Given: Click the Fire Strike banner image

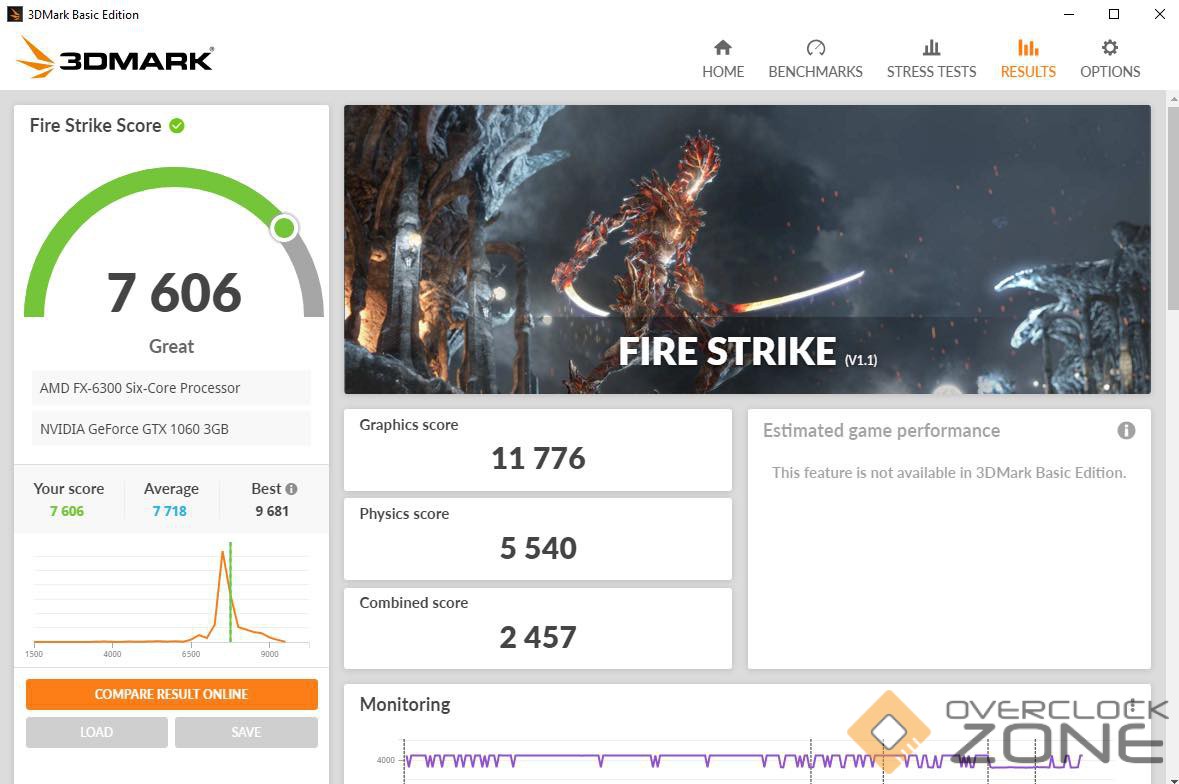Looking at the screenshot, I should point(747,249).
